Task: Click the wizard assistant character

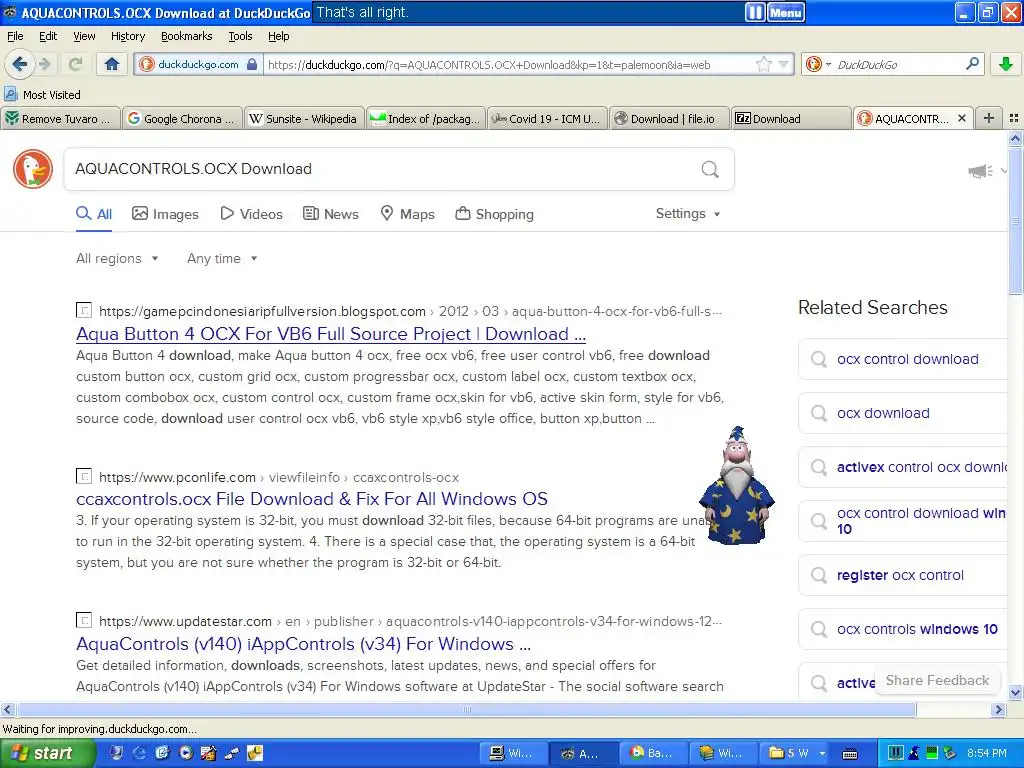Action: [737, 485]
